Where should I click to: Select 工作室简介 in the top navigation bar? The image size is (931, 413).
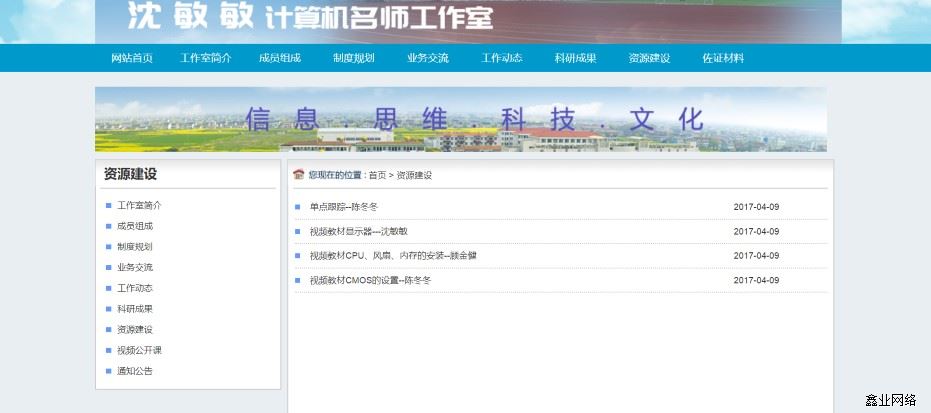(206, 58)
